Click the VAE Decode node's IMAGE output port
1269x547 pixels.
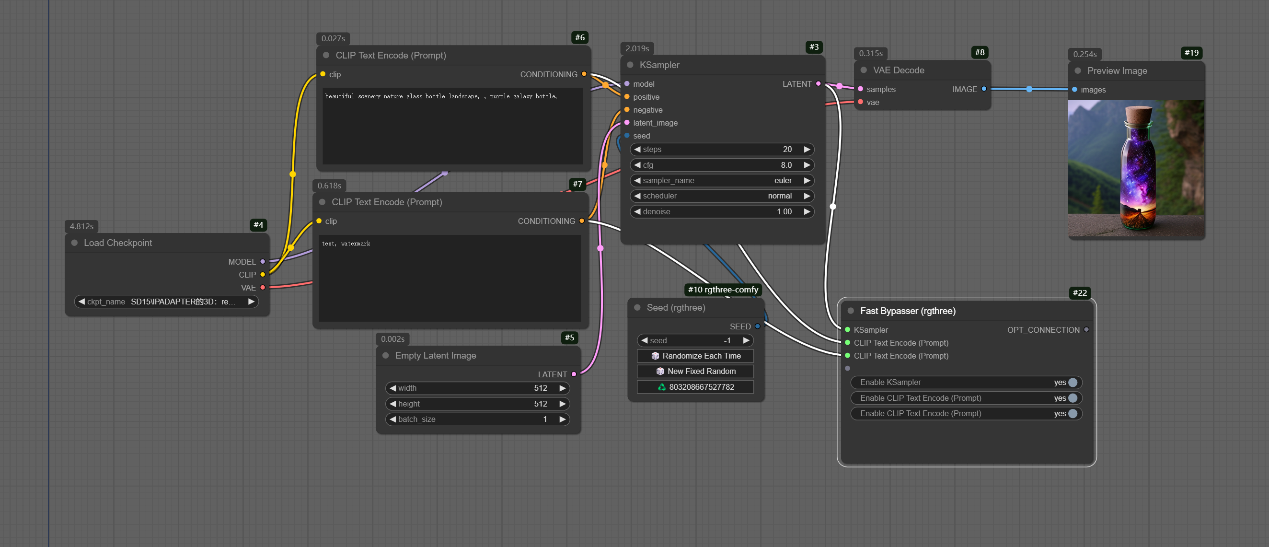(x=984, y=89)
